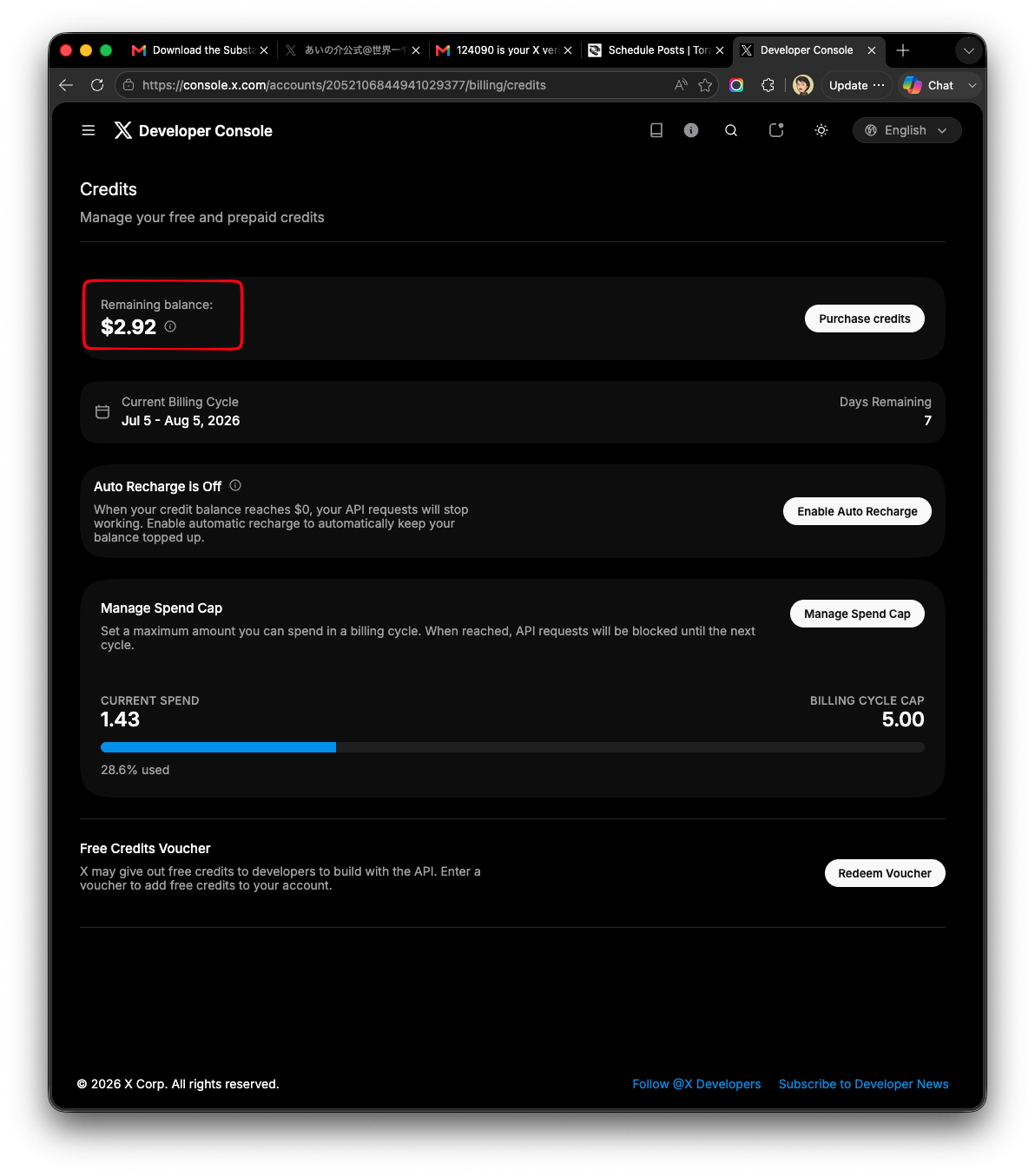The width and height of the screenshot is (1035, 1176).
Task: Close the Developer Console tab
Action: click(872, 50)
